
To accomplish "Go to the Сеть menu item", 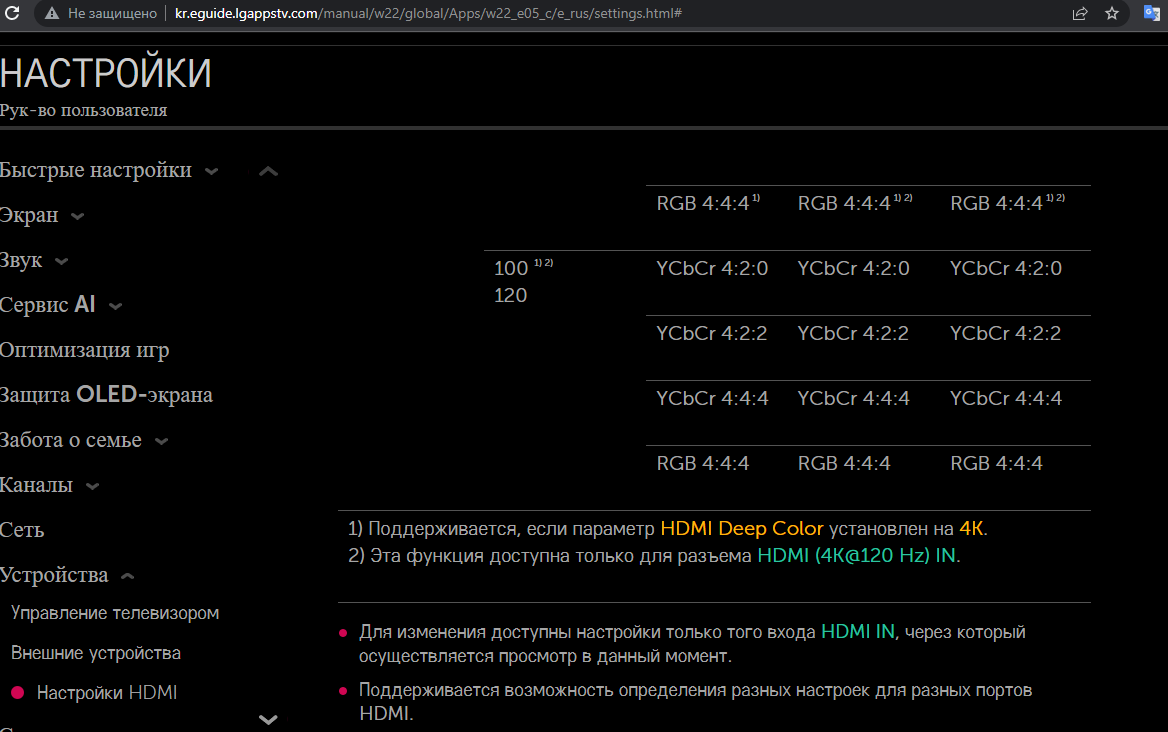I will click(22, 530).
